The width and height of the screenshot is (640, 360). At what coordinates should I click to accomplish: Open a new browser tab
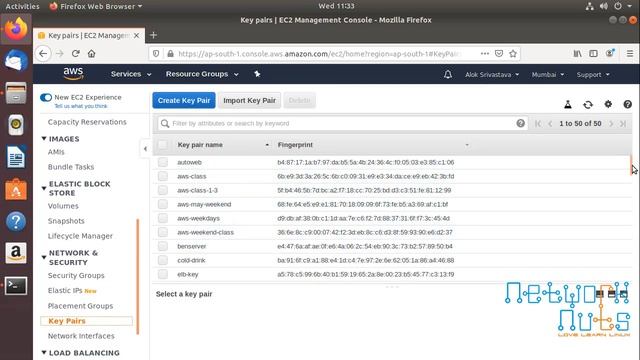click(153, 35)
